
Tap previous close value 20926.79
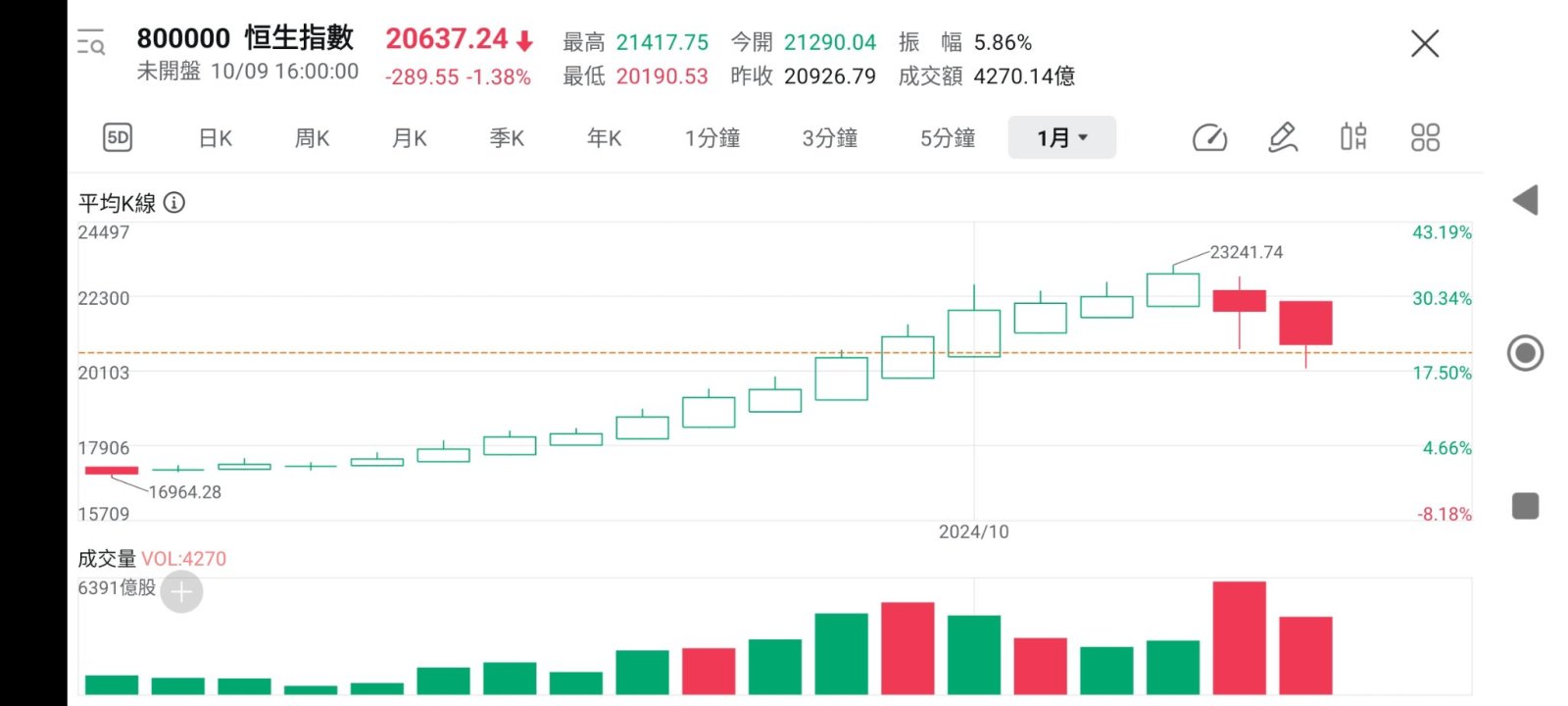click(x=830, y=76)
